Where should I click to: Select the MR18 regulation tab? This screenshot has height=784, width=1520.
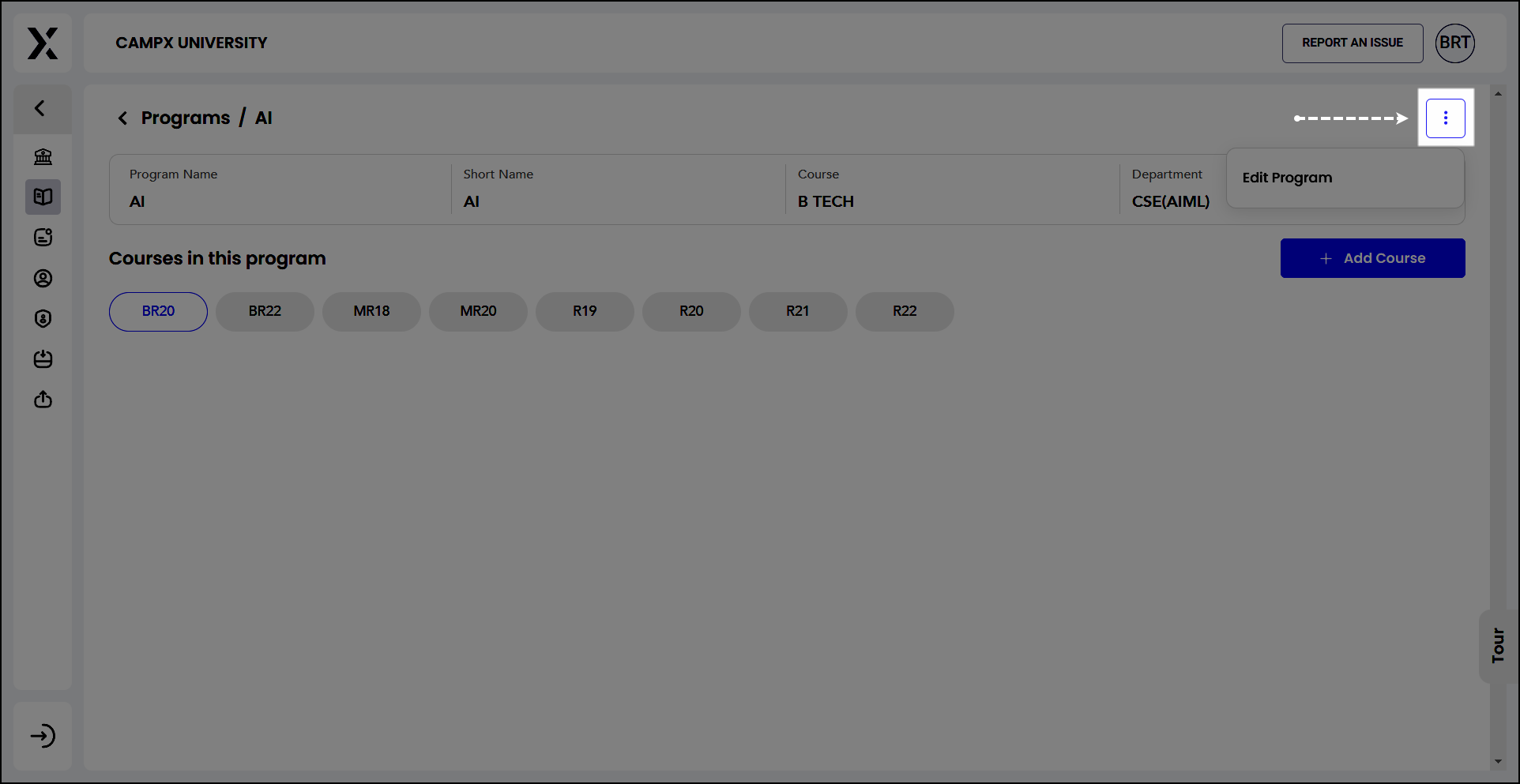pyautogui.click(x=371, y=311)
